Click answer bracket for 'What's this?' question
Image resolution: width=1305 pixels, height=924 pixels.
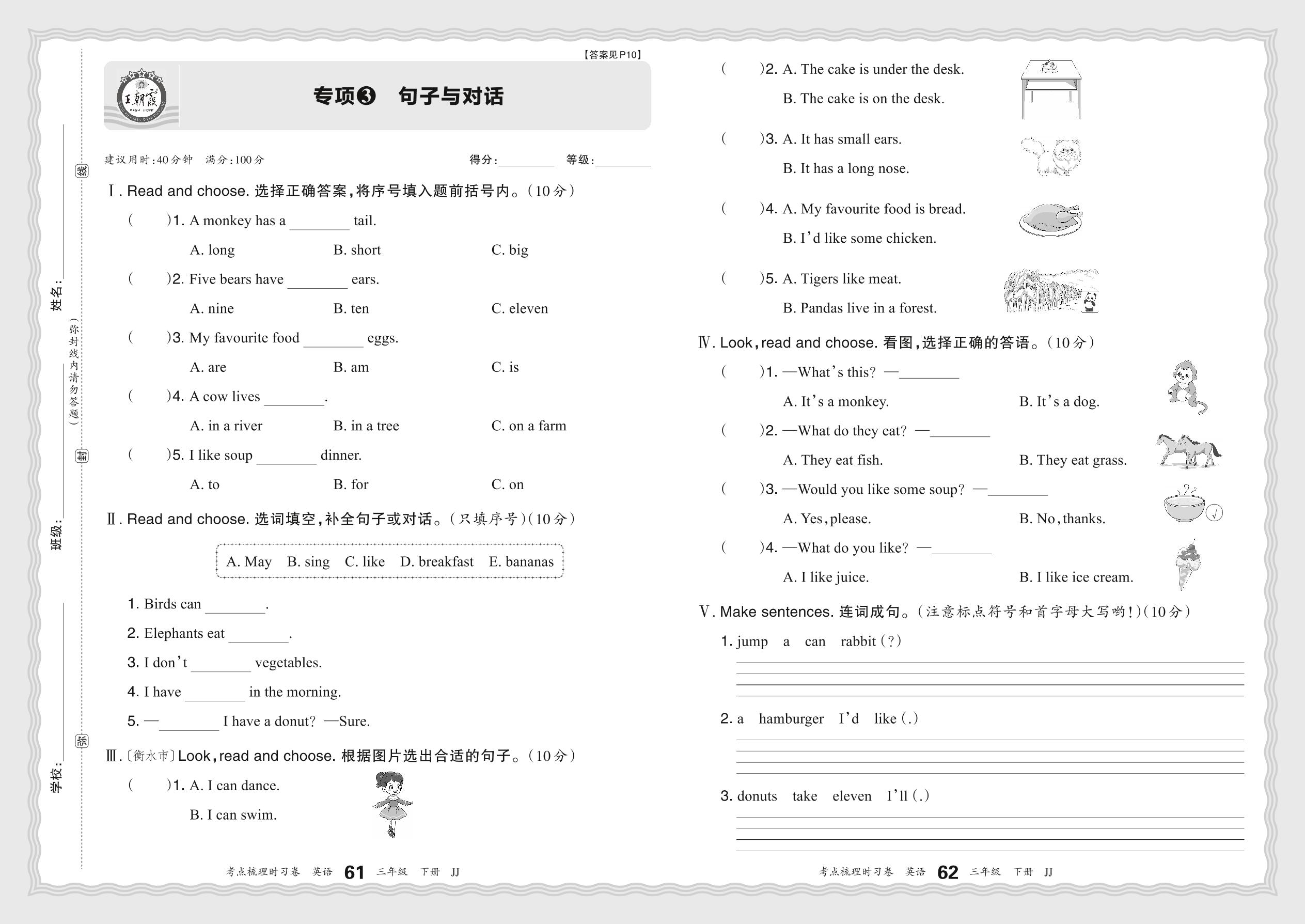tap(743, 372)
